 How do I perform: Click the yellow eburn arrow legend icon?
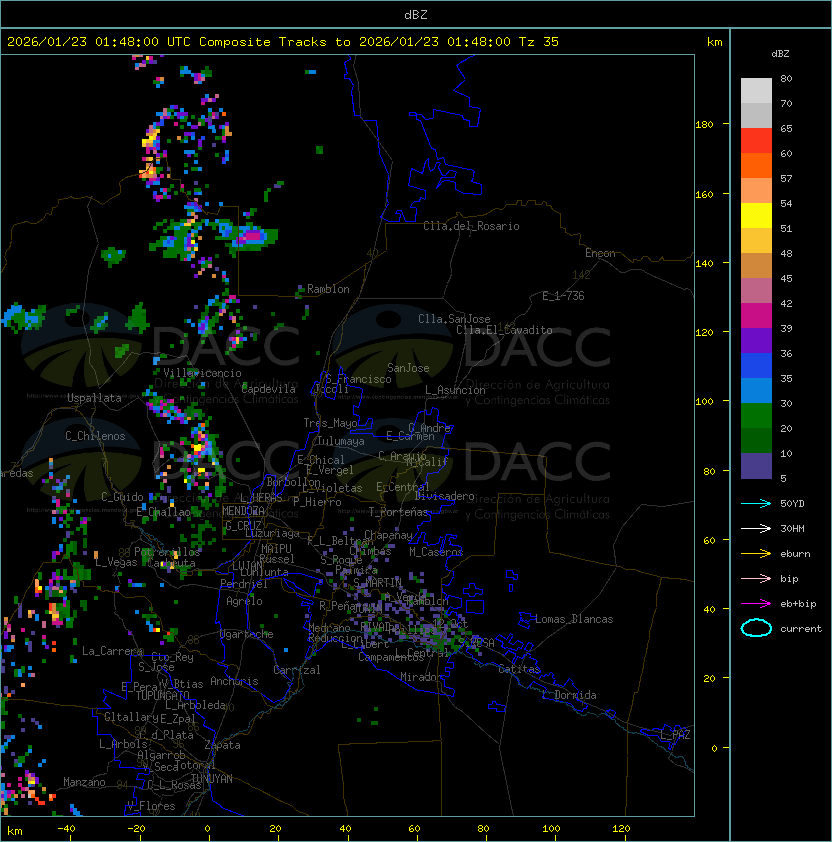pos(756,554)
